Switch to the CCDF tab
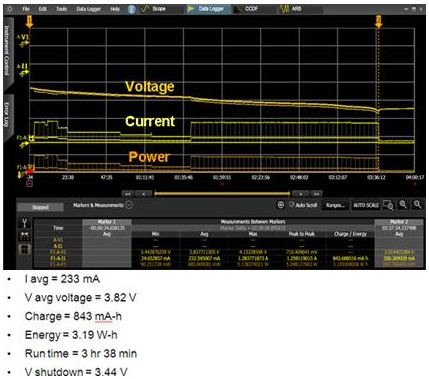Viewport: 429px width, 379px height. [248, 9]
